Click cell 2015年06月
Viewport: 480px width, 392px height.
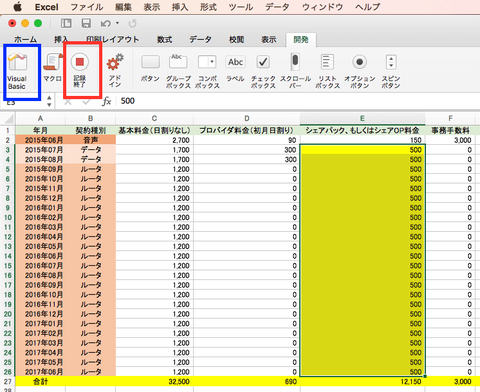(x=40, y=140)
